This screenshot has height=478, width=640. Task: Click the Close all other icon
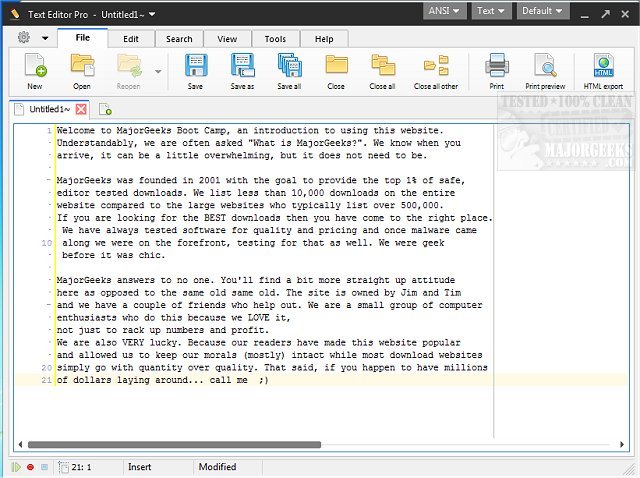pos(436,71)
